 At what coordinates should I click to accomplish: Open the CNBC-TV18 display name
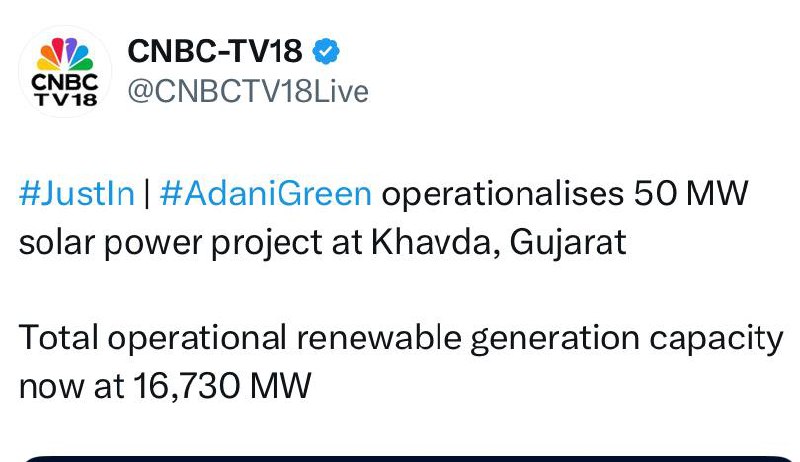215,50
